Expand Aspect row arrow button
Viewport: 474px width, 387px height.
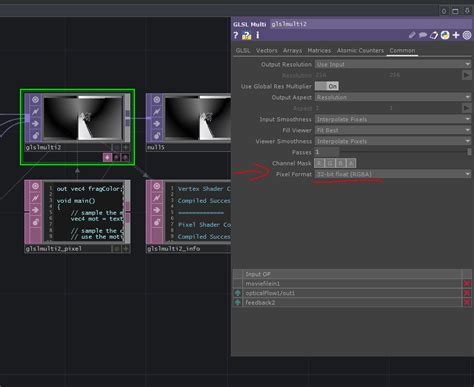tap(466, 108)
